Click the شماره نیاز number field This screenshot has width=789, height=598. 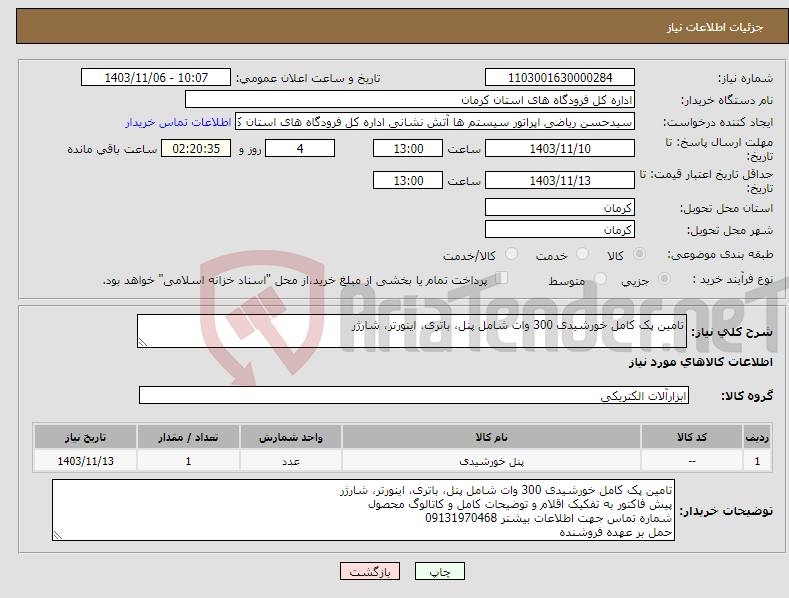point(560,78)
